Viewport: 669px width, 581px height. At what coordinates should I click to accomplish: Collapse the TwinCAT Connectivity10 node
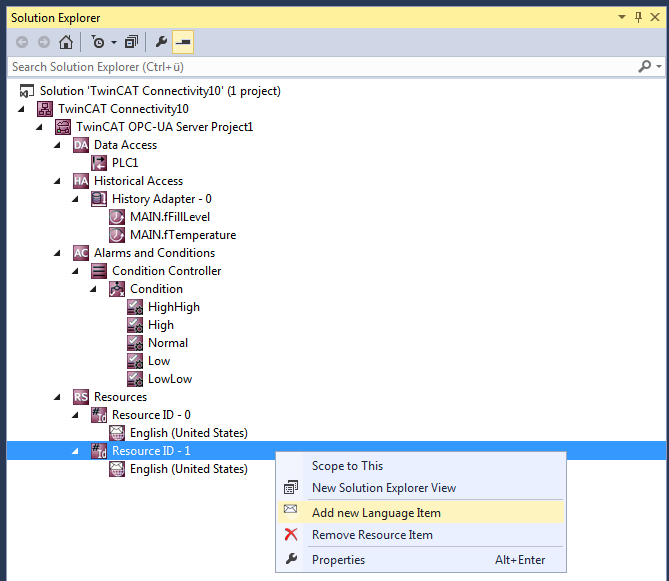coord(21,109)
